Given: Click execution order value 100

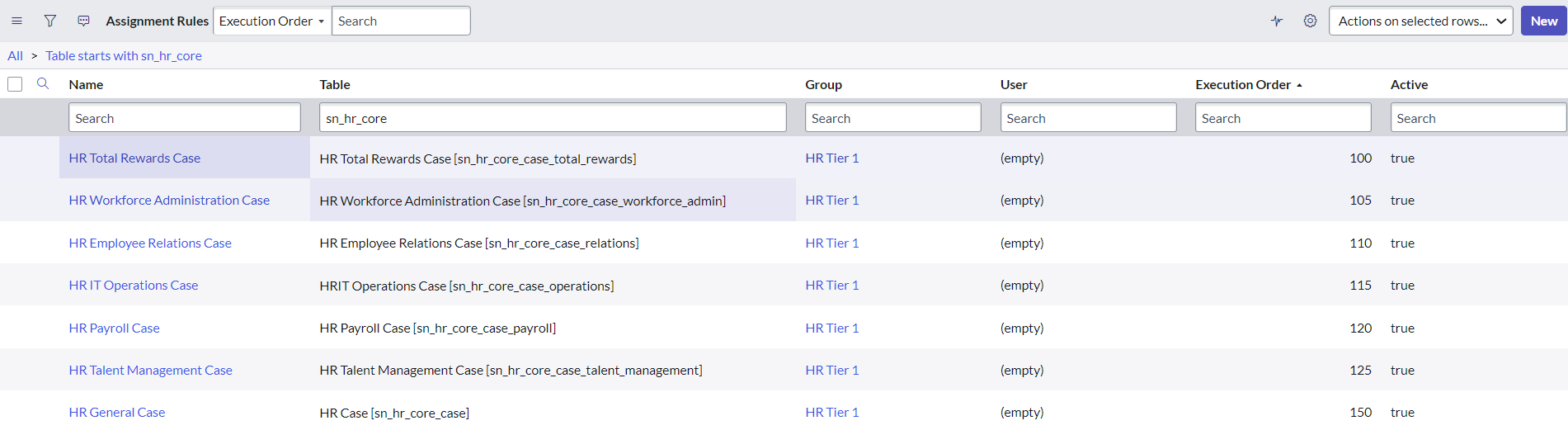Looking at the screenshot, I should tap(1360, 158).
